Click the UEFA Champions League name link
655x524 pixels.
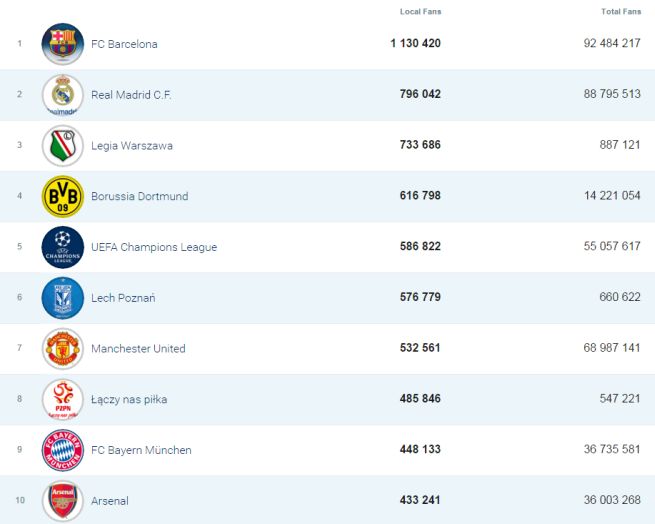(x=154, y=248)
